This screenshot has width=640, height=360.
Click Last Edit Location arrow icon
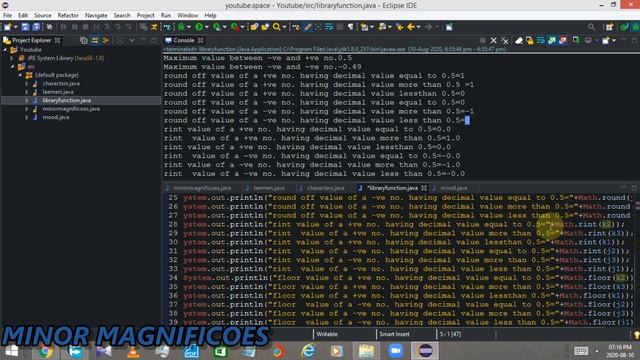pos(400,27)
